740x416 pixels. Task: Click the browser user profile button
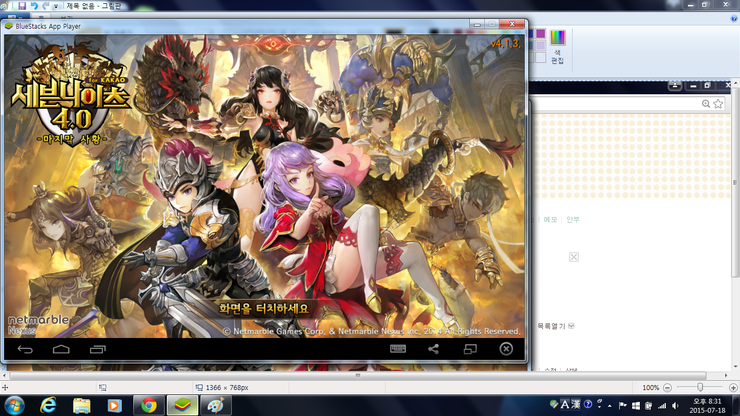(x=675, y=85)
